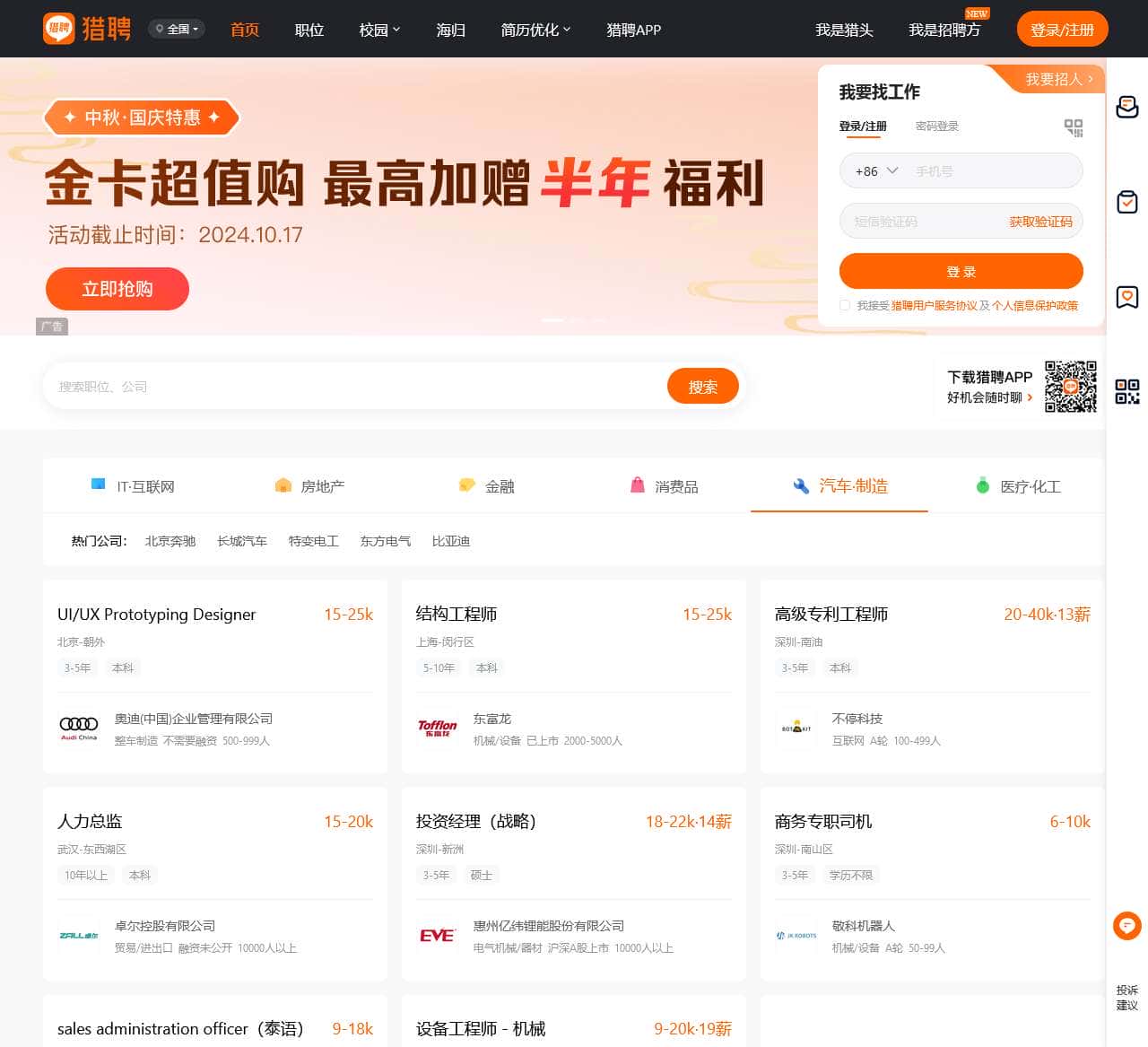Click the 我是招聘方 link
1148x1047 pixels.
point(944,30)
